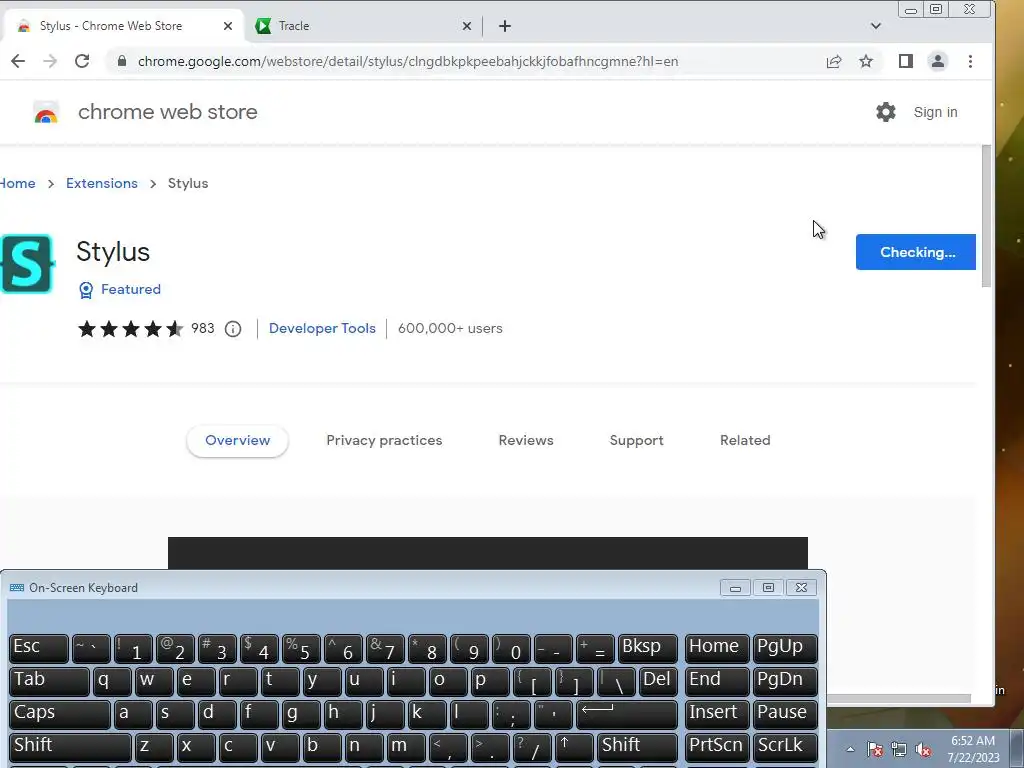The height and width of the screenshot is (768, 1024).
Task: Click the star rating for Stylus
Action: [x=130, y=328]
